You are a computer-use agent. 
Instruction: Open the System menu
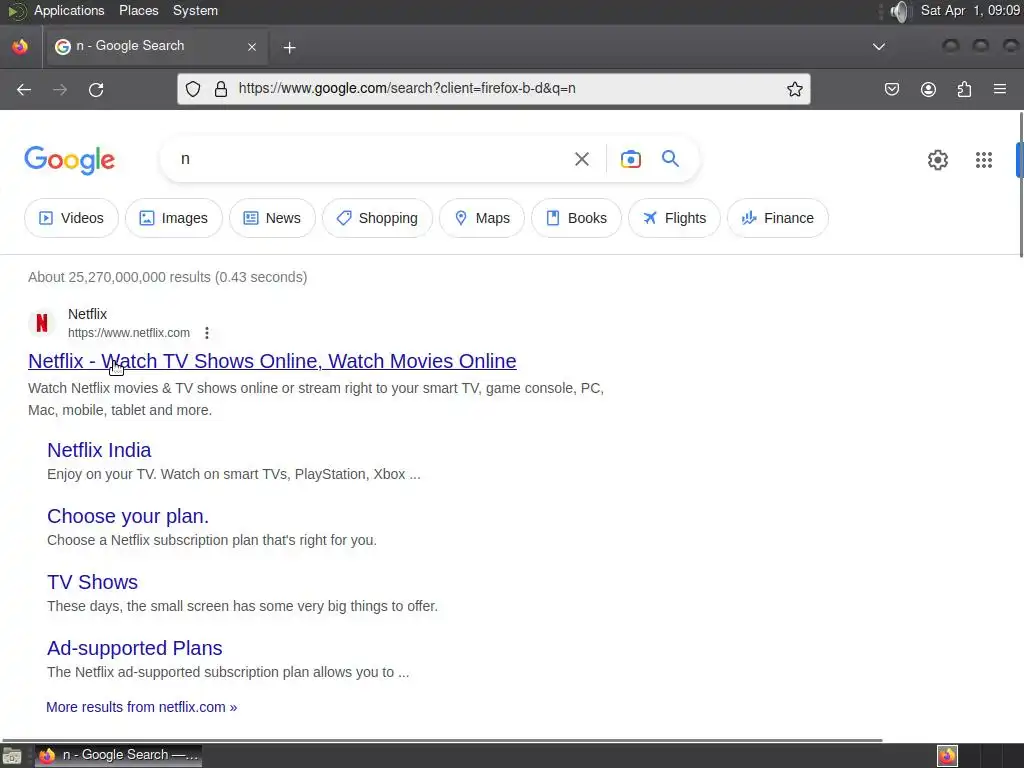tap(195, 10)
